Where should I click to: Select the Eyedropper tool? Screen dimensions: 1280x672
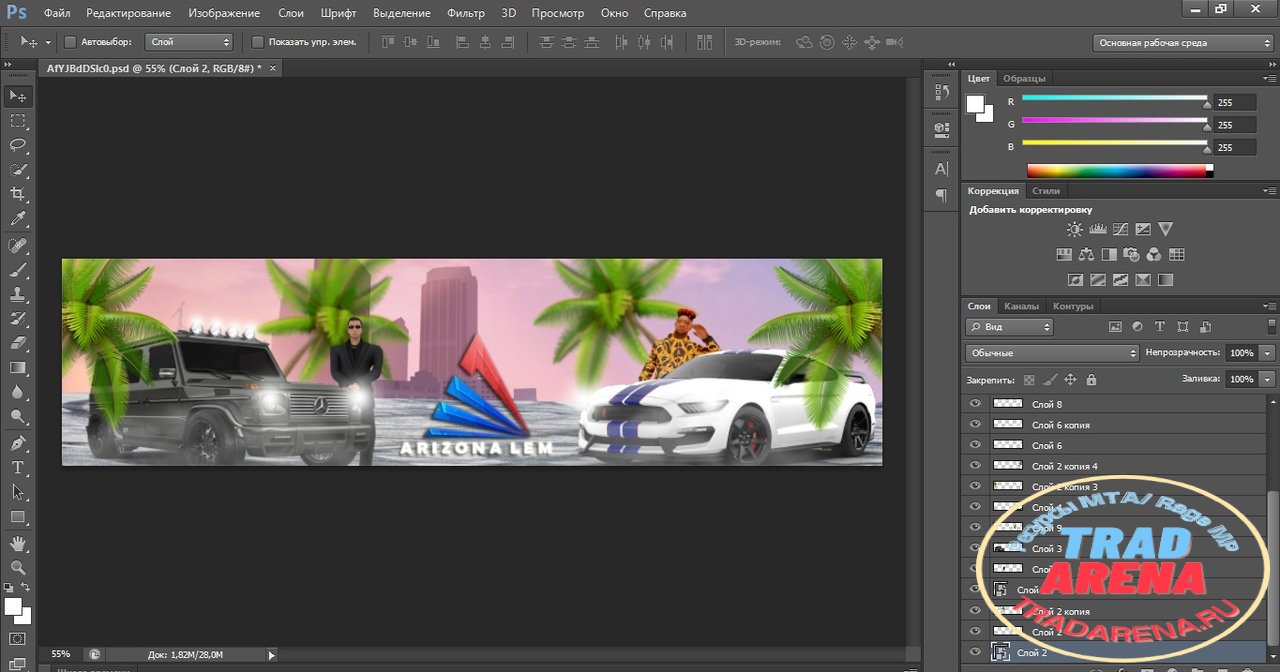pos(18,219)
